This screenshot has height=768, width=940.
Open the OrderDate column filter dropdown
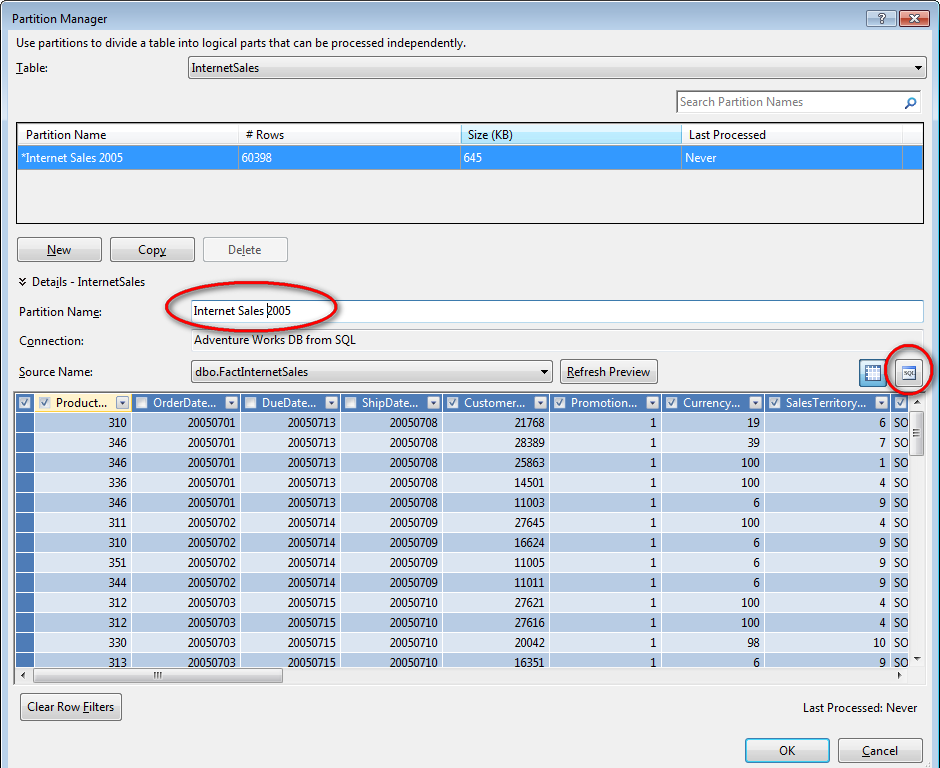click(231, 403)
